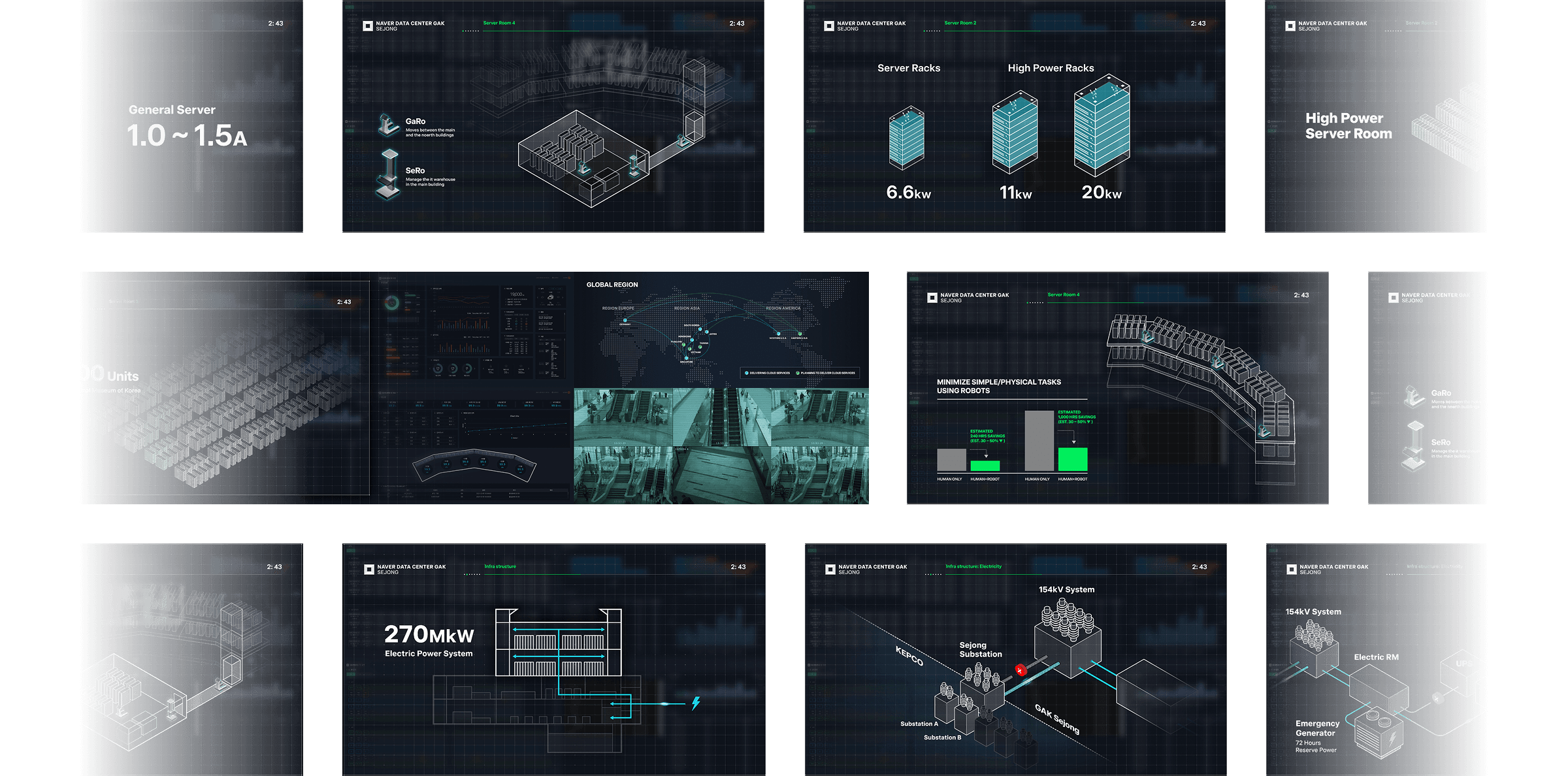This screenshot has width=1568, height=776.
Task: Click the 11kw high power rack icon
Action: click(1015, 133)
